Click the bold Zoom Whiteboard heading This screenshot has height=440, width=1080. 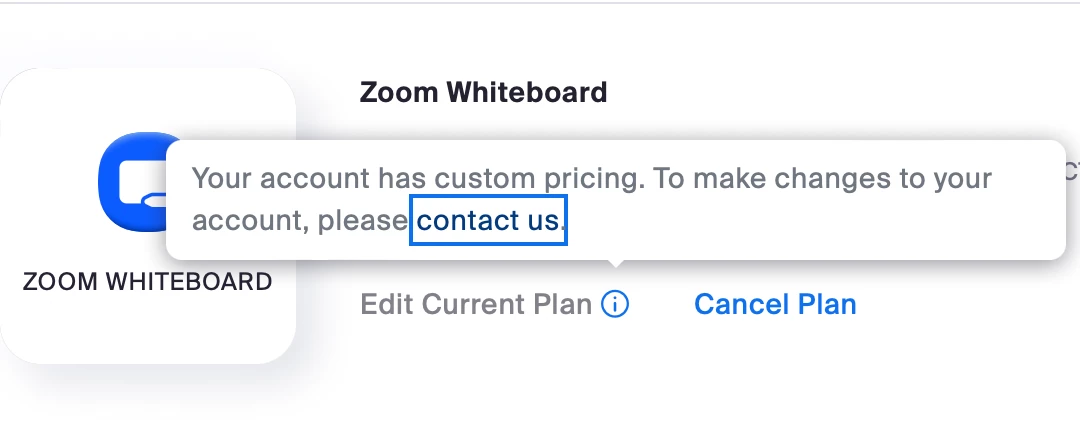coord(483,93)
